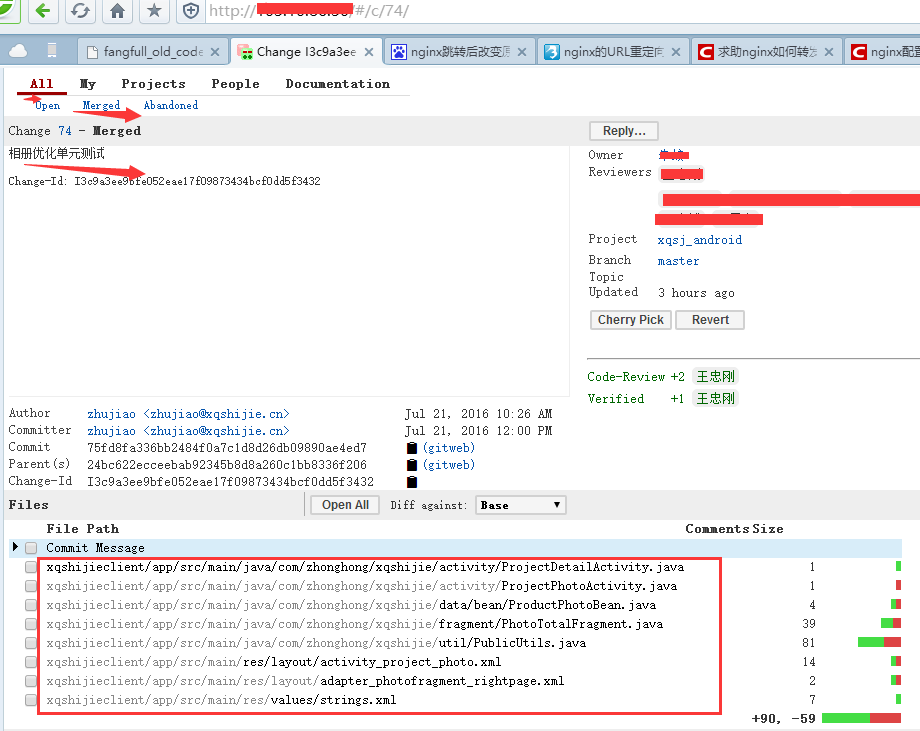This screenshot has height=731, width=920.
Task: Copy the Parent(s) hash with clipboard icon
Action: click(412, 465)
